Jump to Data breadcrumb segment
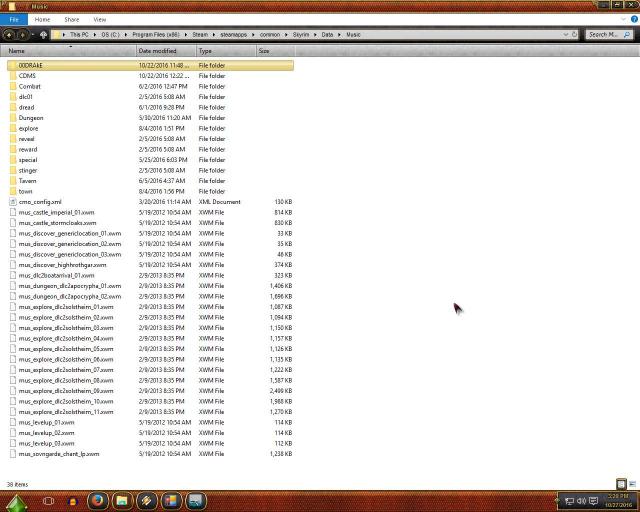The width and height of the screenshot is (640, 512). click(327, 35)
